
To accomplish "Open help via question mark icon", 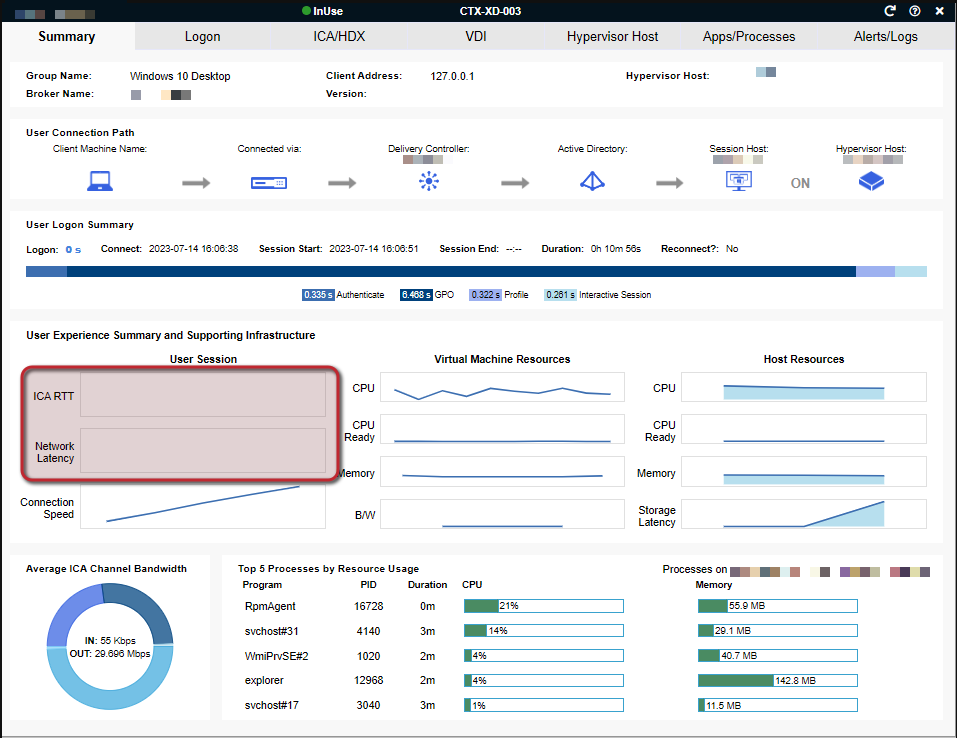I will click(x=914, y=11).
